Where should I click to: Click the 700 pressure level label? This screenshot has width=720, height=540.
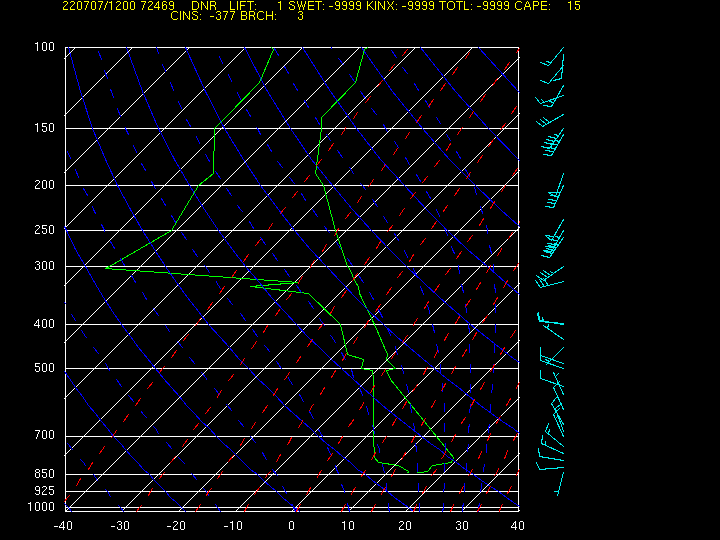[x=45, y=435]
